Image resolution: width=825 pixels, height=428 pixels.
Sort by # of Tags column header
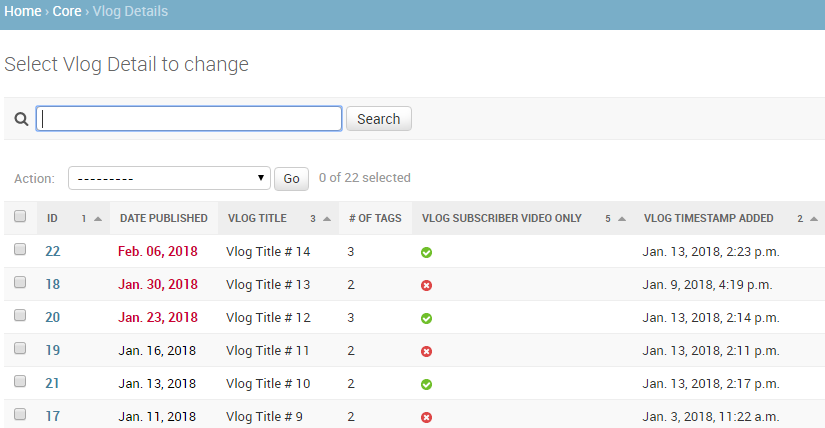tap(375, 218)
